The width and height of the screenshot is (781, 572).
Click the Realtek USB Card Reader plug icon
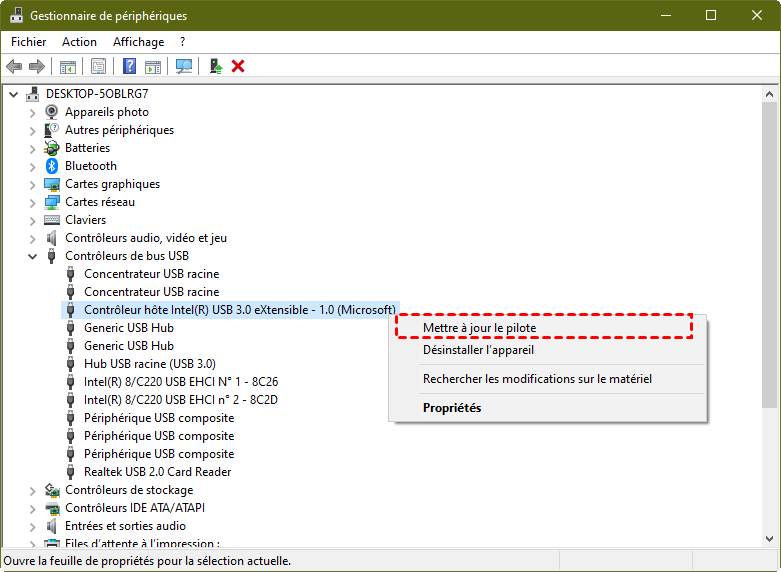point(71,472)
